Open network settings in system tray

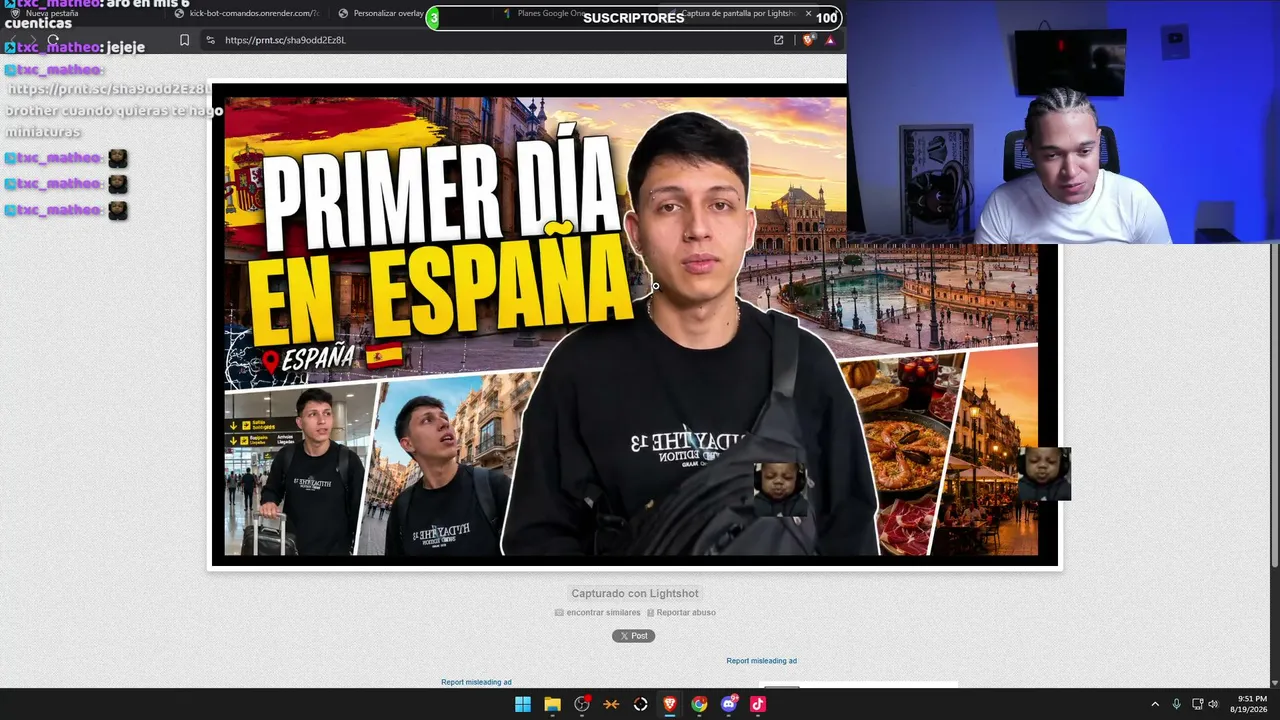coord(1197,704)
